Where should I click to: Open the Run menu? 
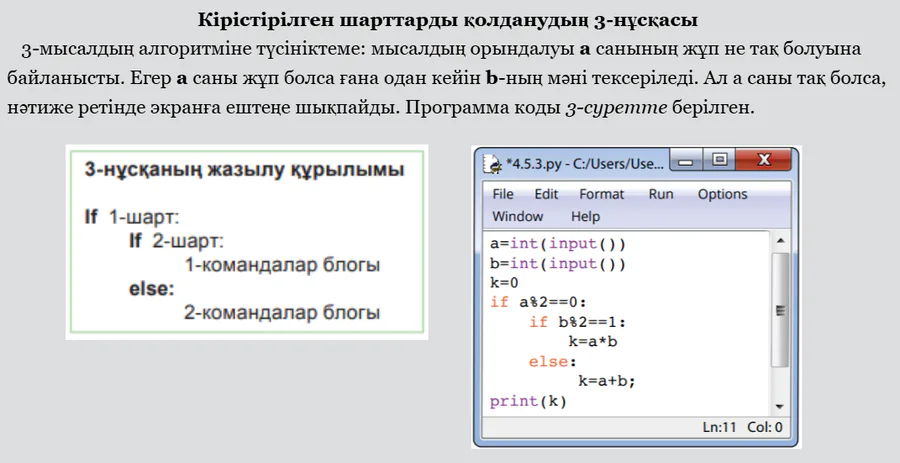click(660, 194)
